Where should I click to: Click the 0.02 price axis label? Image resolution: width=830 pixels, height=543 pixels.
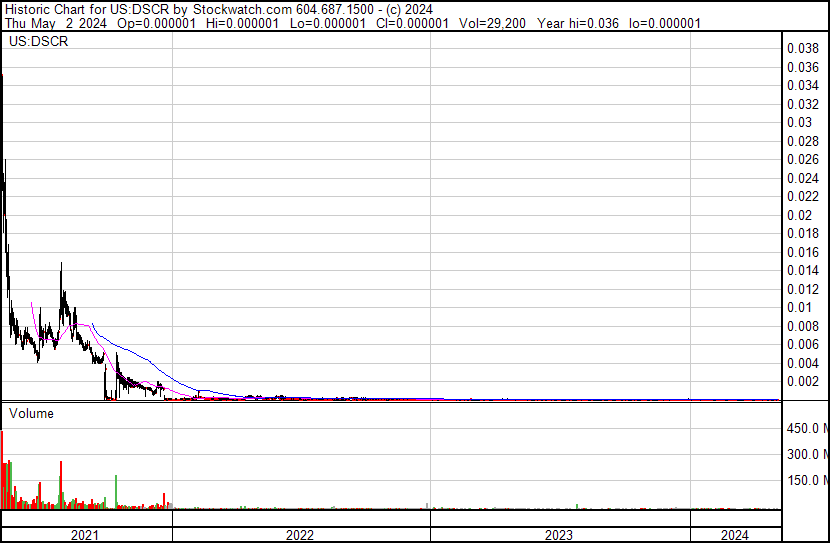tap(799, 215)
